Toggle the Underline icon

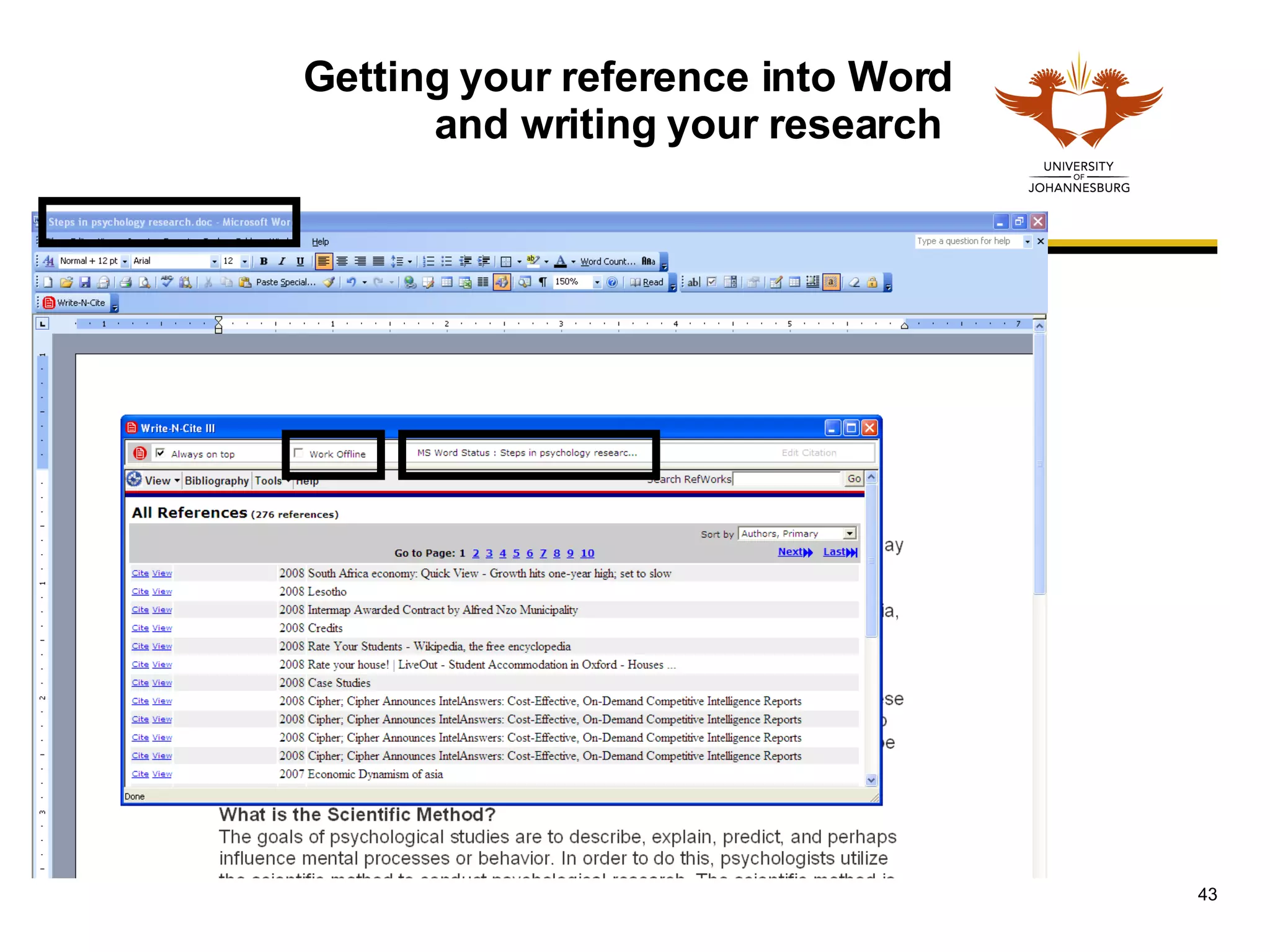coord(300,262)
